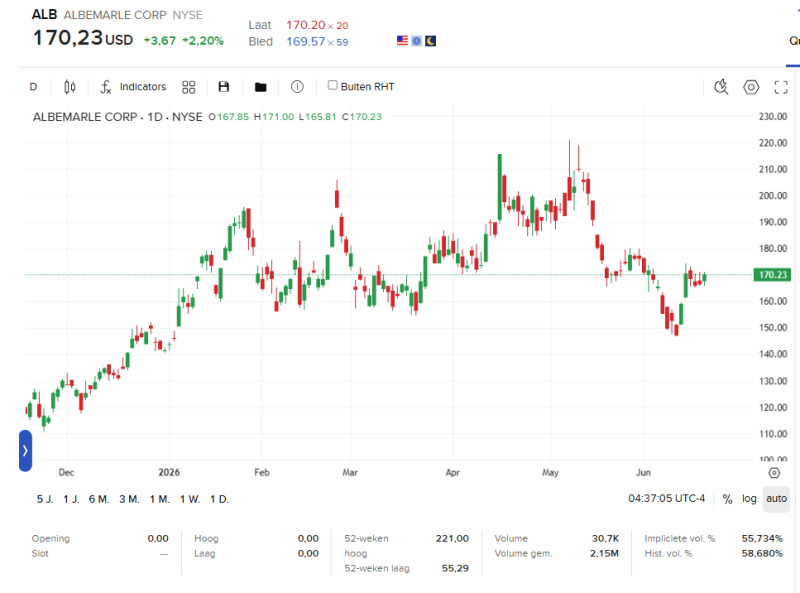Change the D interval selector
800x593 pixels.
34,87
